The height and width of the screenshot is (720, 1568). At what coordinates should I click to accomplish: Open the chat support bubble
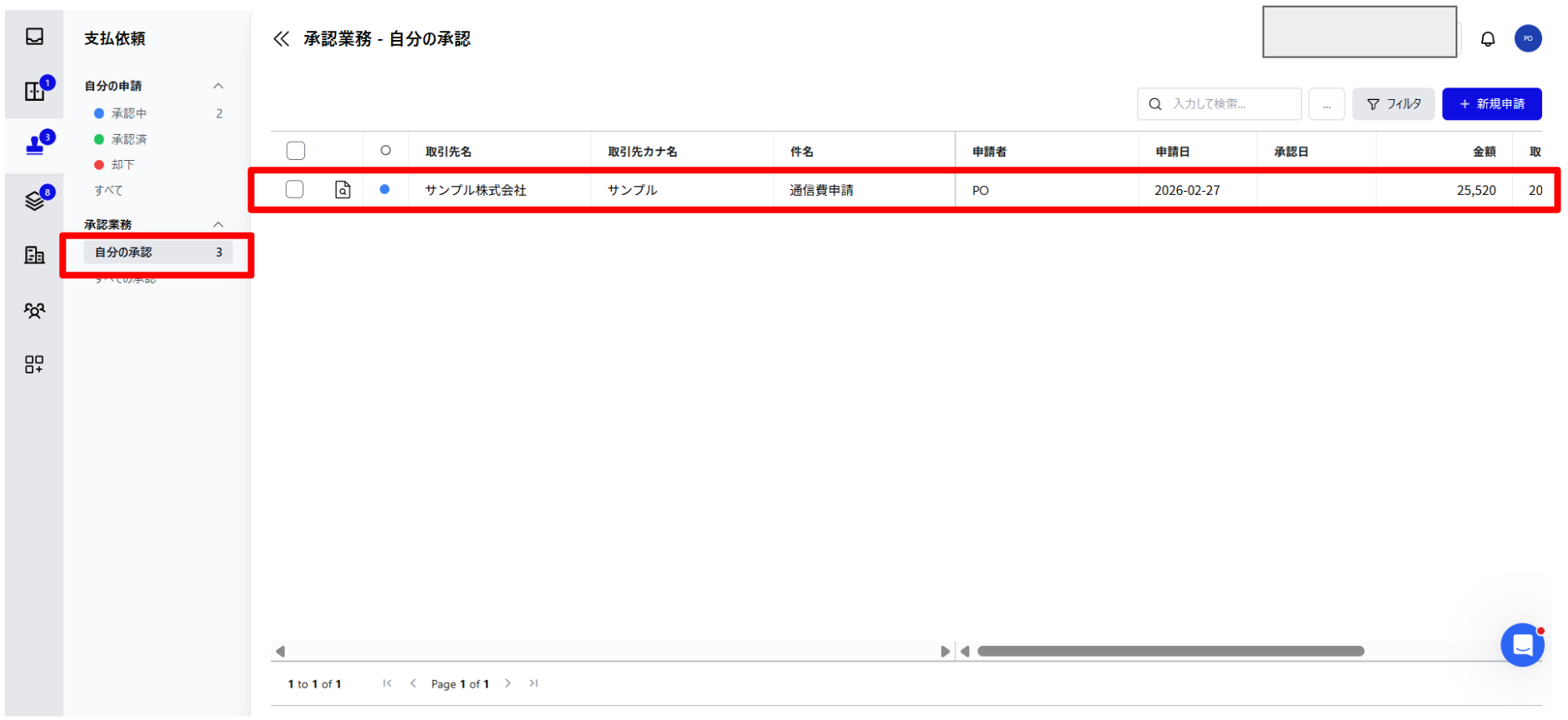point(1522,645)
